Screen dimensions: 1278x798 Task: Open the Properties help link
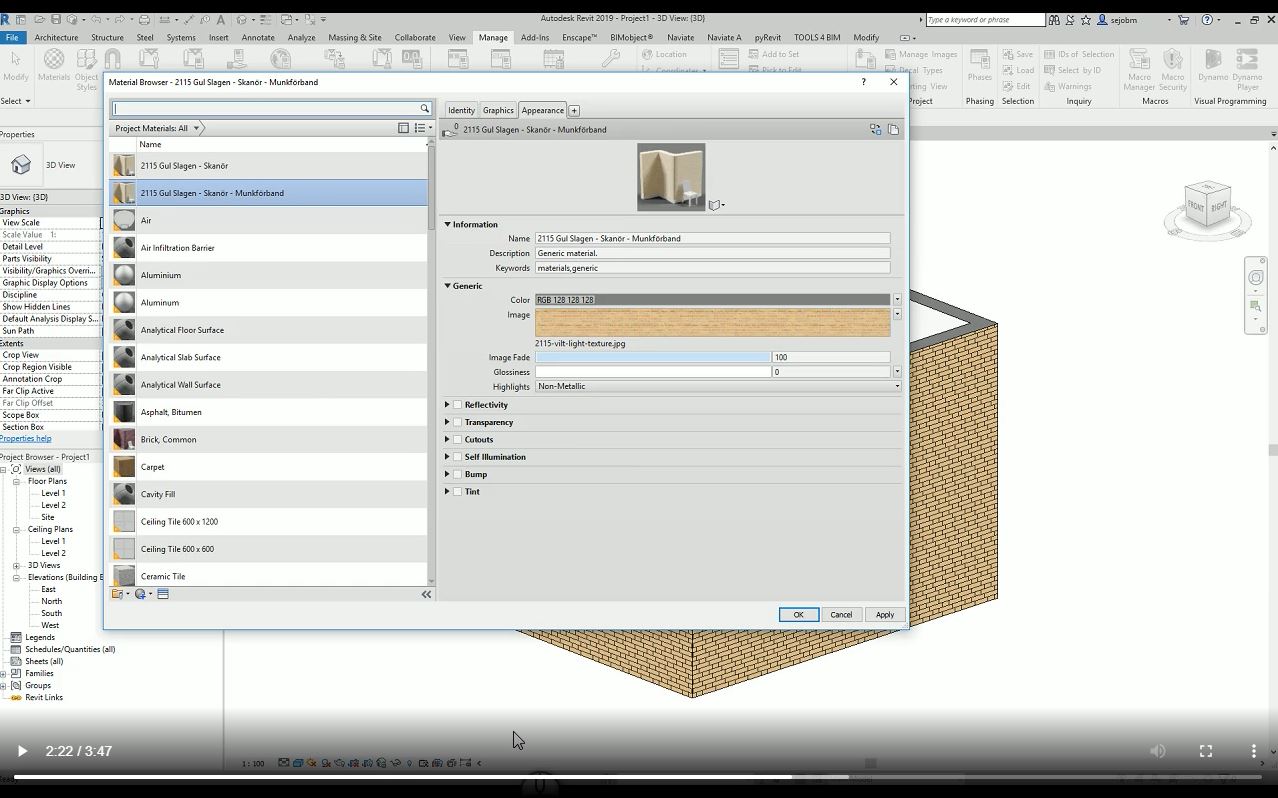pyautogui.click(x=26, y=439)
